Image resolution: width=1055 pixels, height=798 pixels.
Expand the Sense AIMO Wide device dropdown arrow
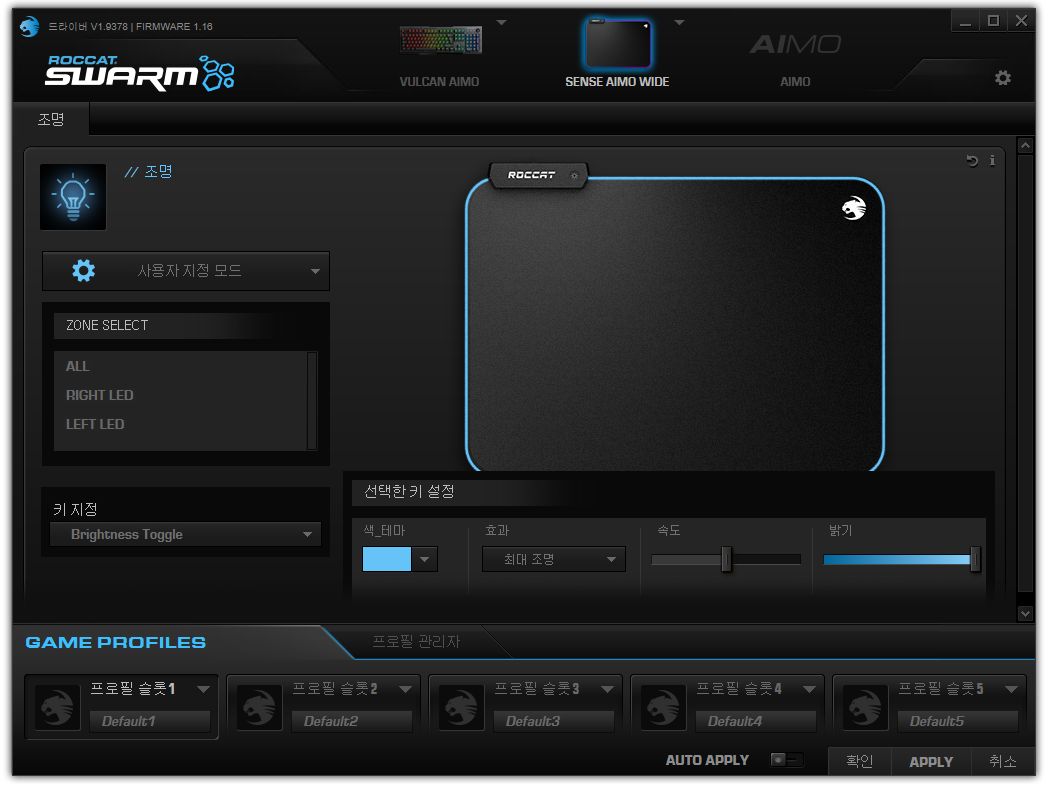click(x=679, y=22)
